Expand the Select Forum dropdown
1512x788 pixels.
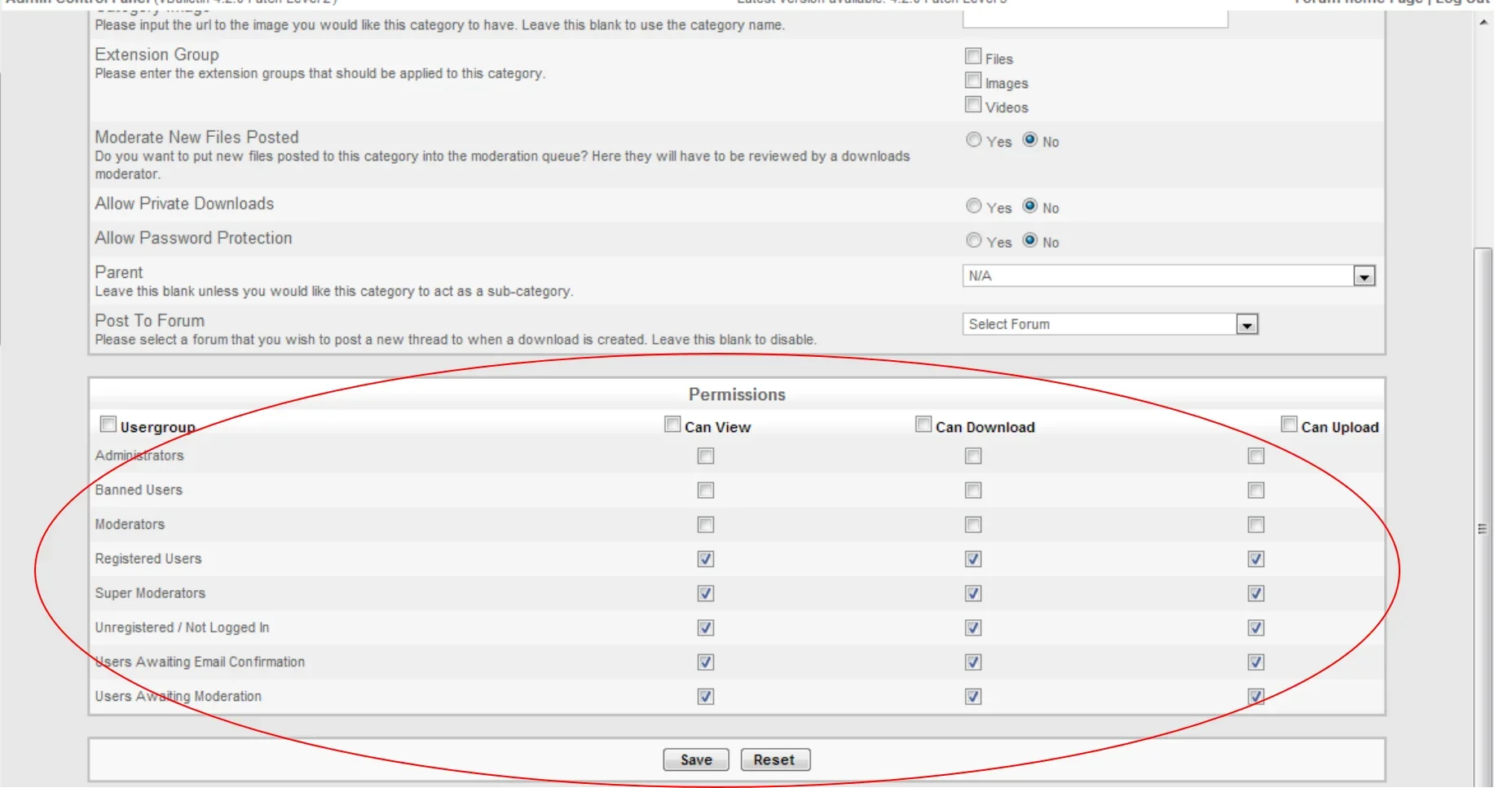[x=1109, y=324]
